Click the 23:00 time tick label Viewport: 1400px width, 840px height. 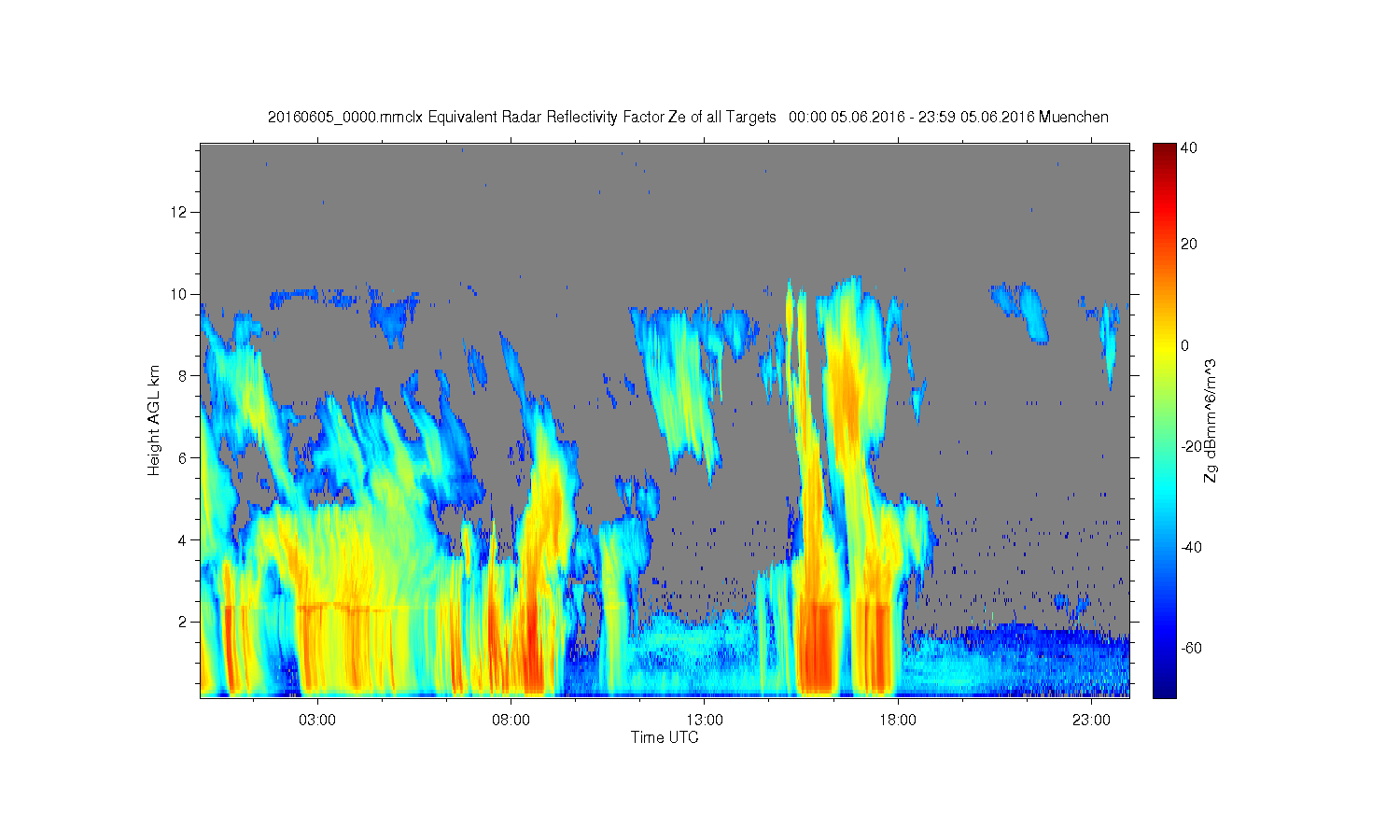point(1091,721)
